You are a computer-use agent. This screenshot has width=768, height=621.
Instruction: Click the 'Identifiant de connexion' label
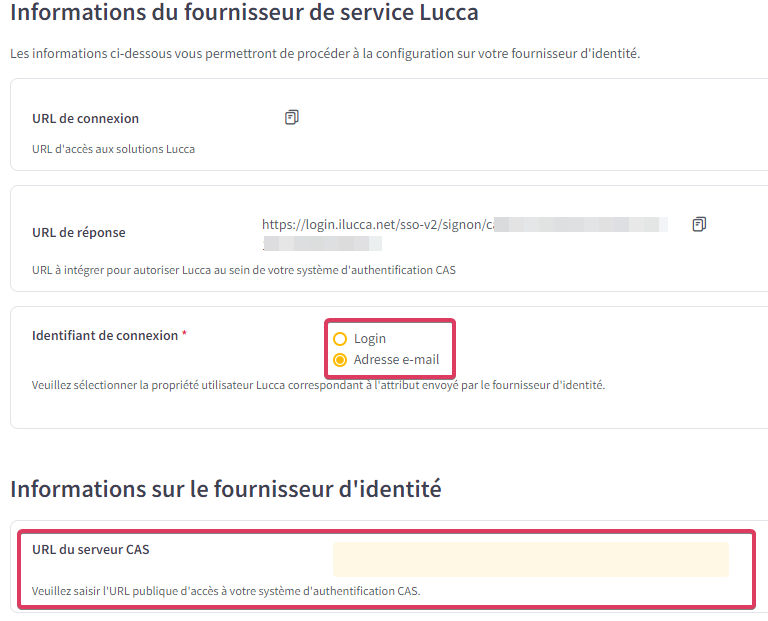105,335
